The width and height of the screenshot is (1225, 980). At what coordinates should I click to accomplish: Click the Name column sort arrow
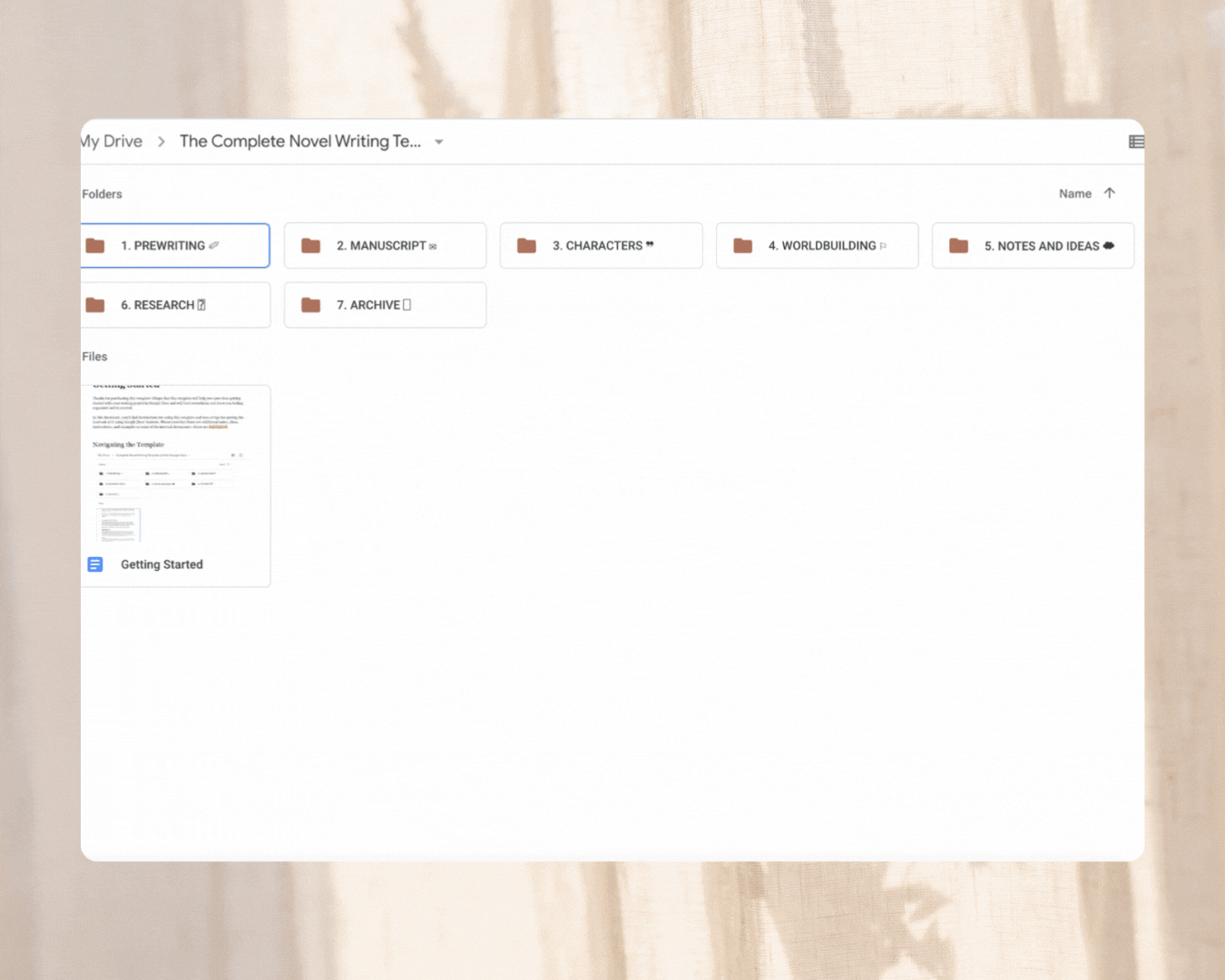(1110, 192)
